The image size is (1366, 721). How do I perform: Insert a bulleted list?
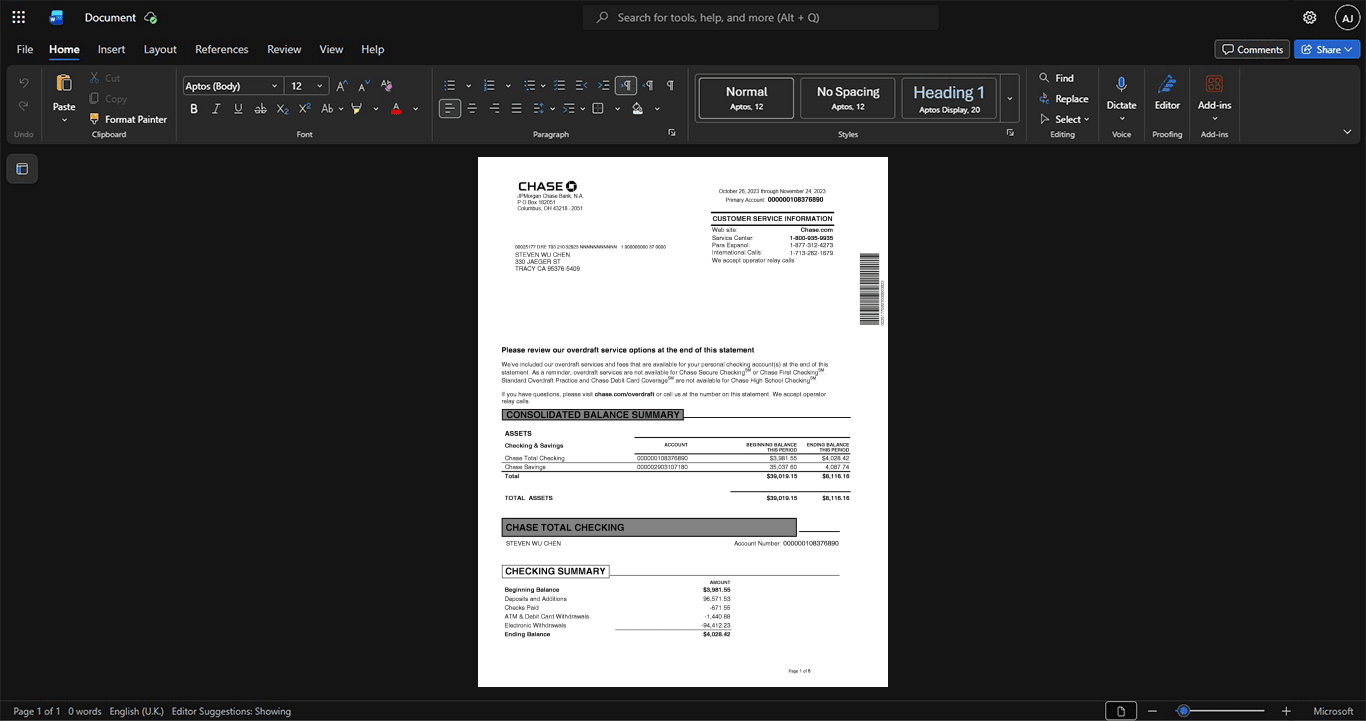click(x=450, y=86)
